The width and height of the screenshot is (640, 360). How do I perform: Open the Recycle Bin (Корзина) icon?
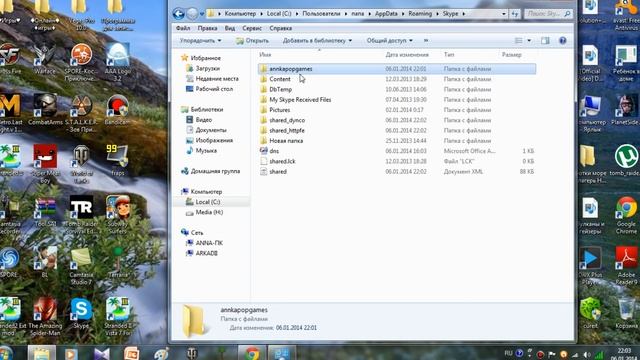pyautogui.click(x=626, y=313)
